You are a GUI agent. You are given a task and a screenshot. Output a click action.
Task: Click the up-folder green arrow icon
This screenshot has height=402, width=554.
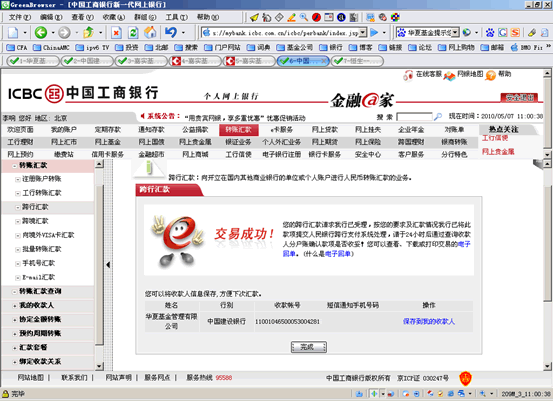coord(88,32)
